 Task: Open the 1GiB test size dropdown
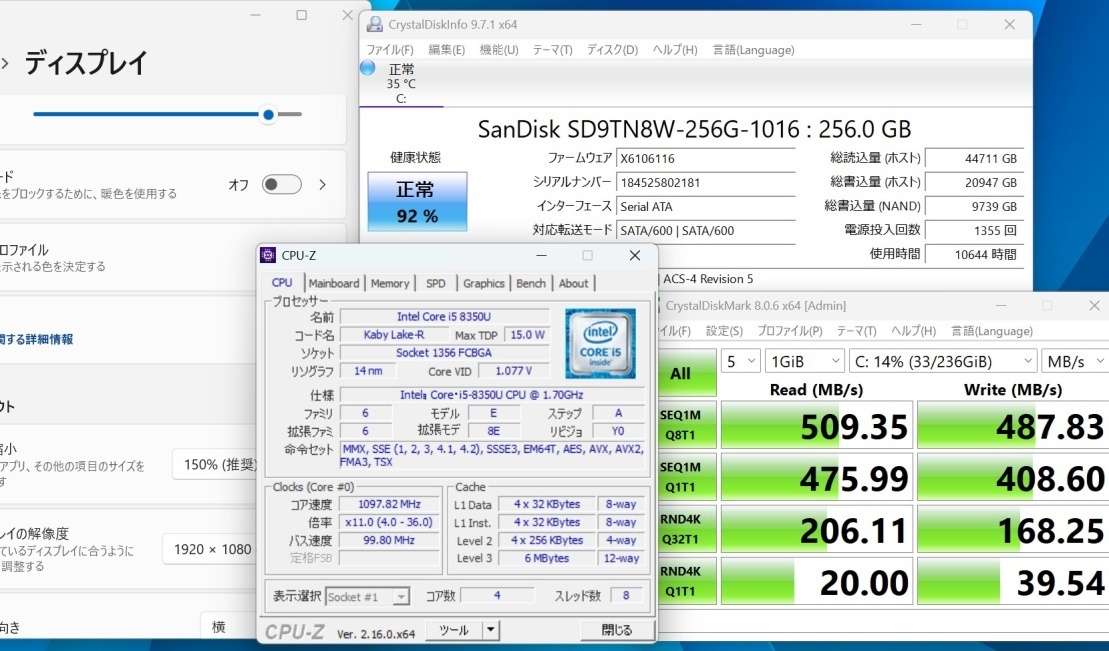tap(803, 361)
